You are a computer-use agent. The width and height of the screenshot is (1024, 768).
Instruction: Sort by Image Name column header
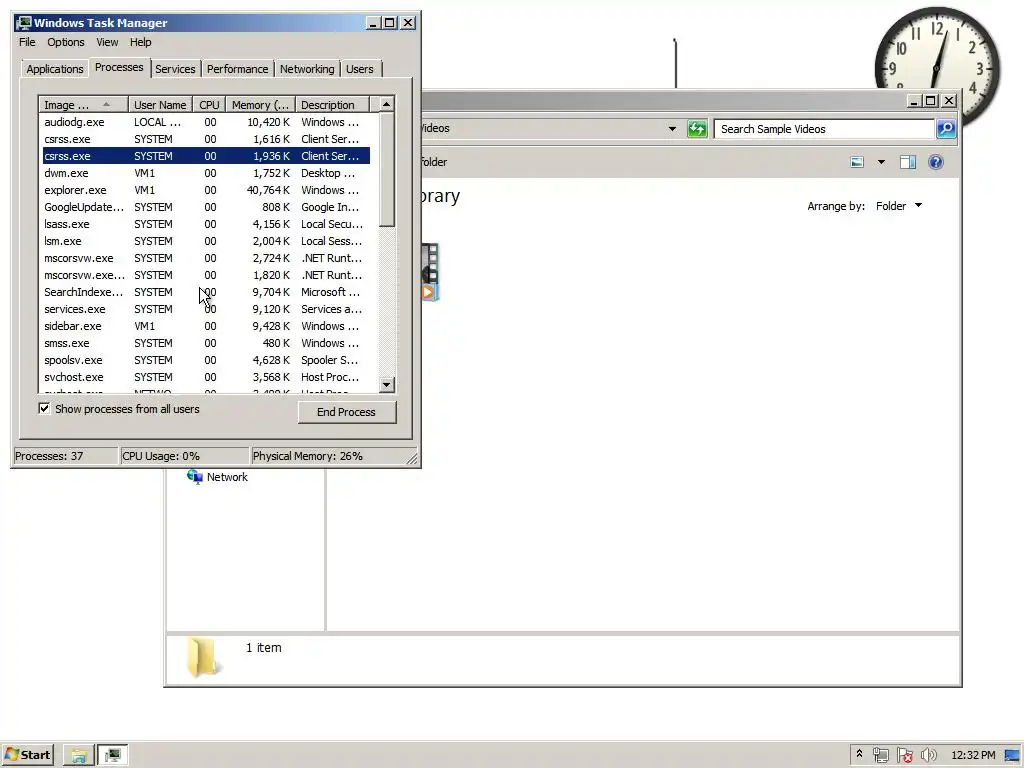[x=83, y=104]
